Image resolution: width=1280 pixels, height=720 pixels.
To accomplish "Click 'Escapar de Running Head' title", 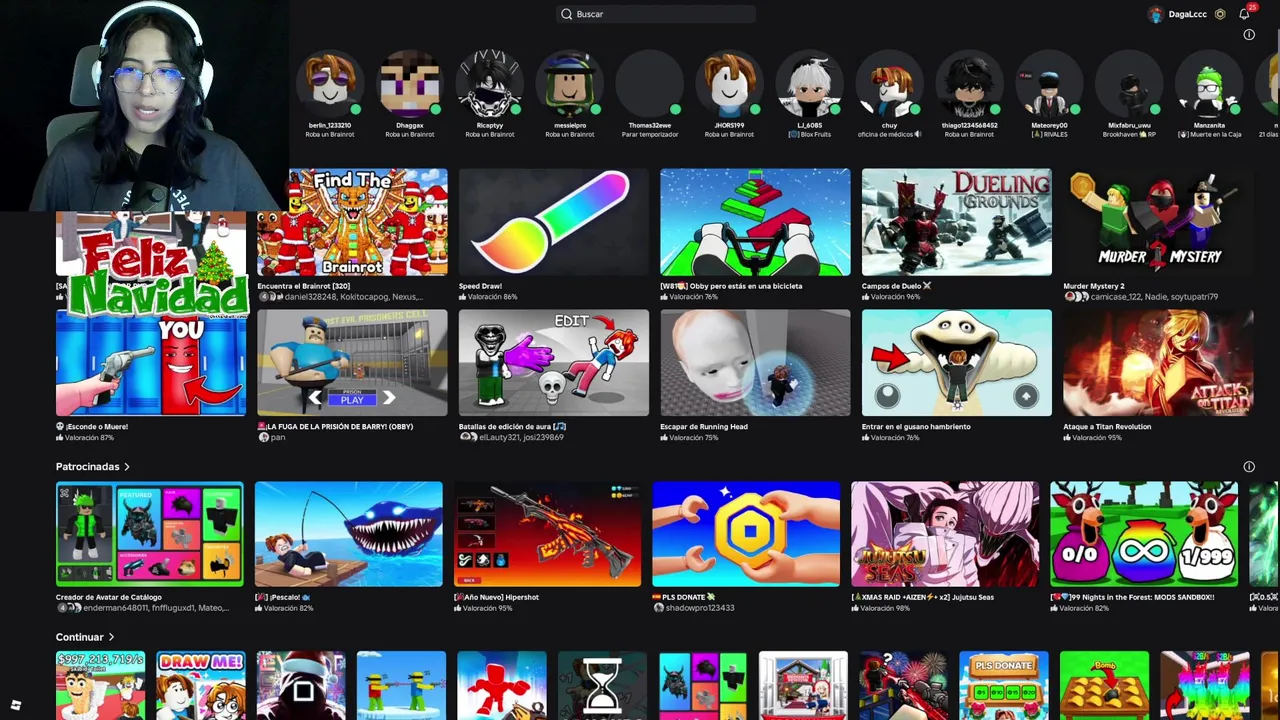I will pos(704,427).
